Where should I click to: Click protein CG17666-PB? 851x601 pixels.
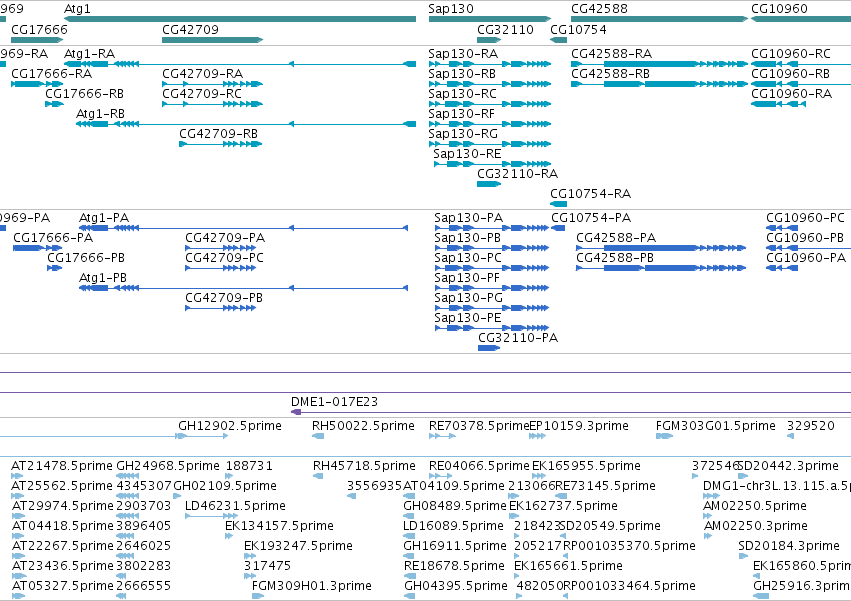(54, 268)
